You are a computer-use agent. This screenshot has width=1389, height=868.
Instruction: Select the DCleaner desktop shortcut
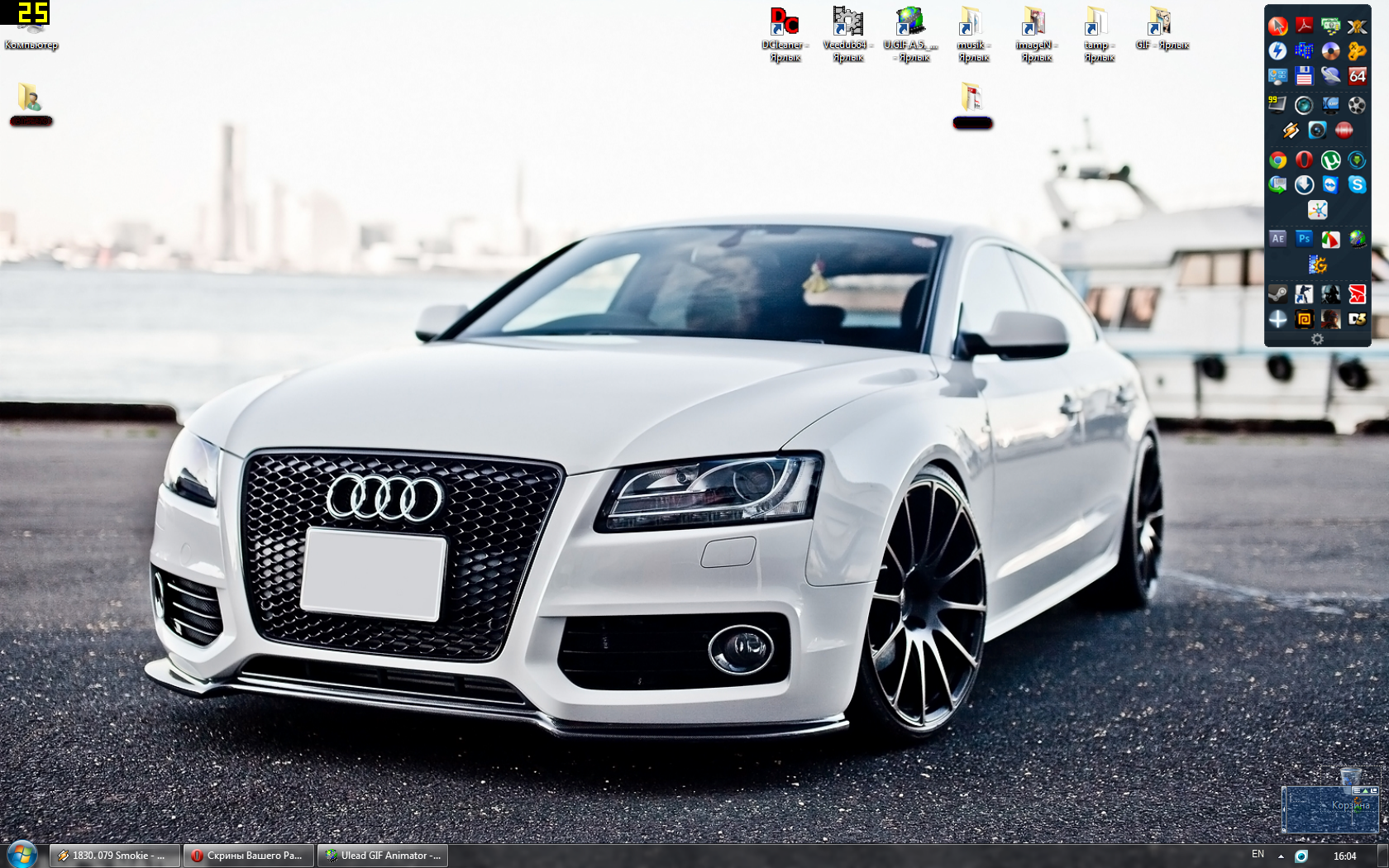tap(785, 35)
